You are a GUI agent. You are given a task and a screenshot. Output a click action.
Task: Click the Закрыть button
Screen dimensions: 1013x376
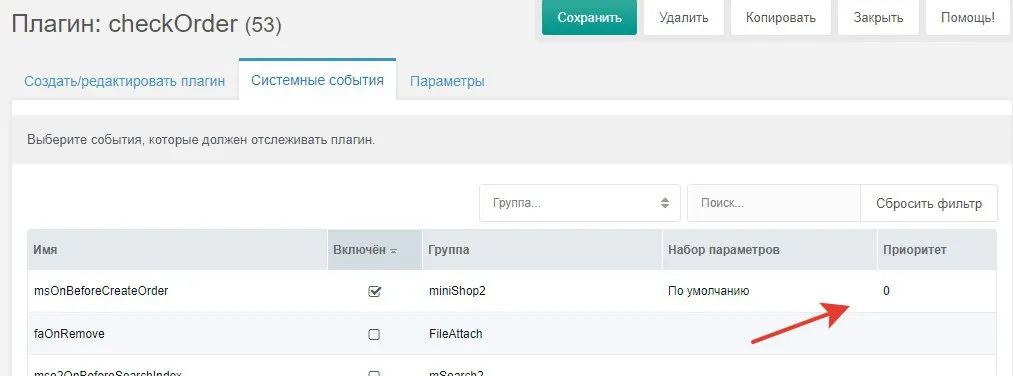point(878,17)
